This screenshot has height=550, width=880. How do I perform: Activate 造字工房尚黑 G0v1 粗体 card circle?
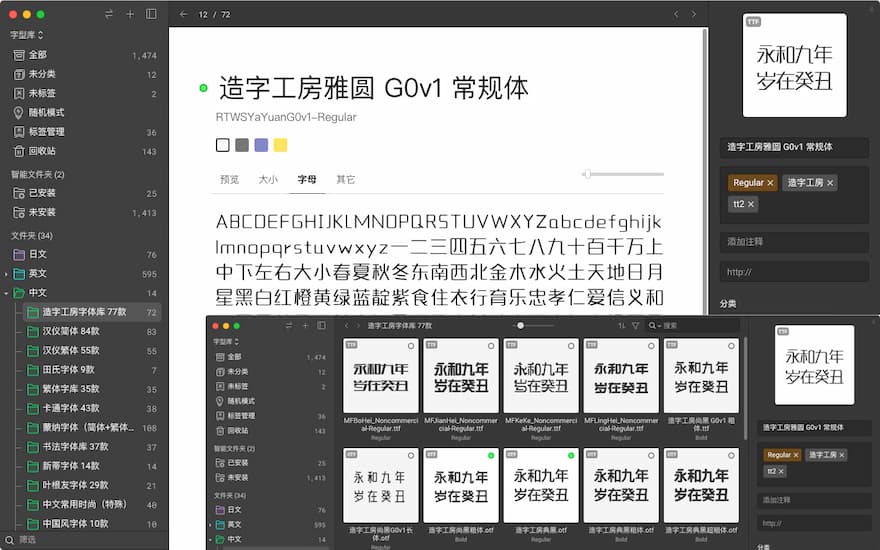click(x=731, y=346)
